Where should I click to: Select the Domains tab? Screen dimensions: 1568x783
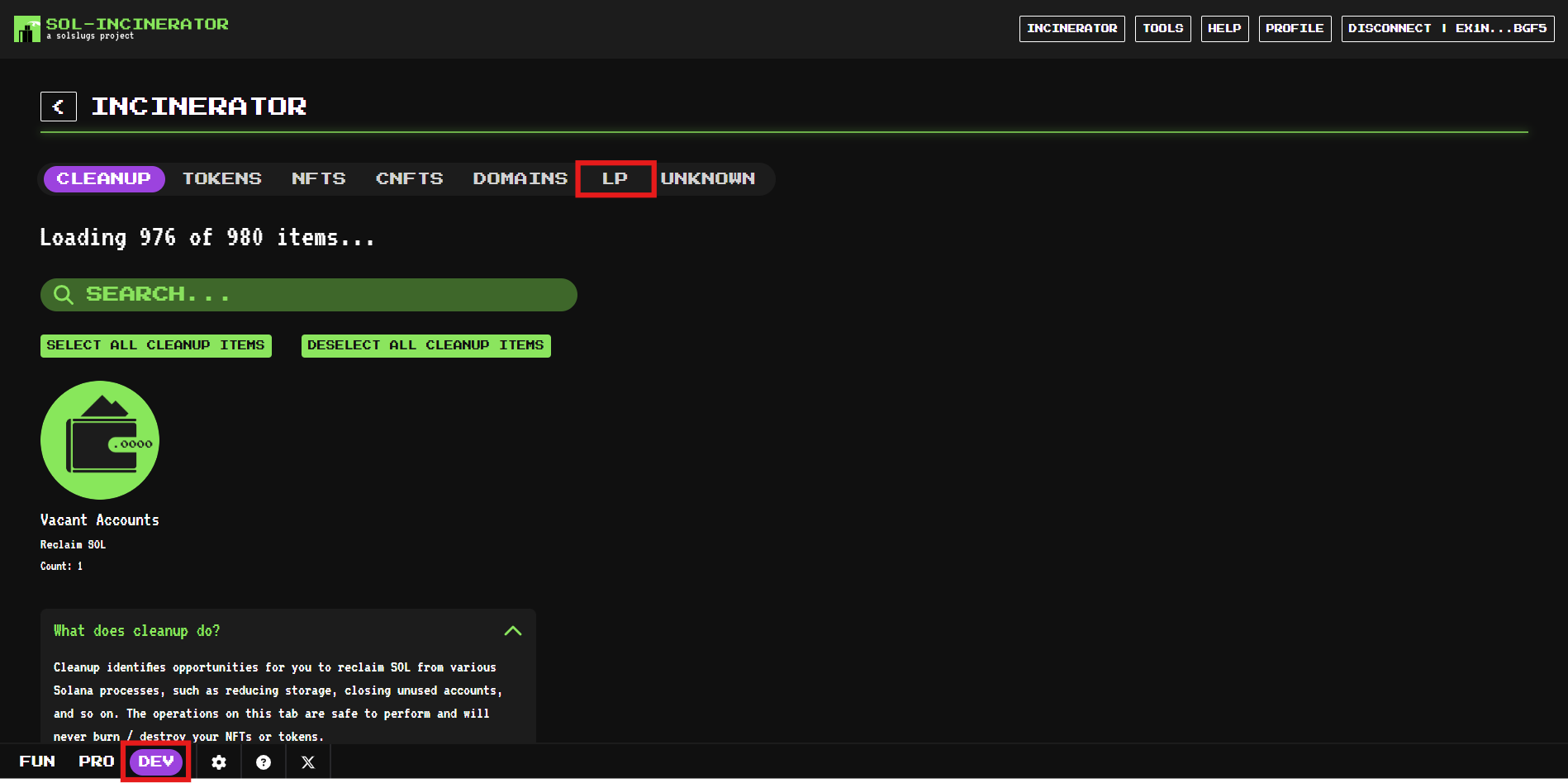point(520,178)
